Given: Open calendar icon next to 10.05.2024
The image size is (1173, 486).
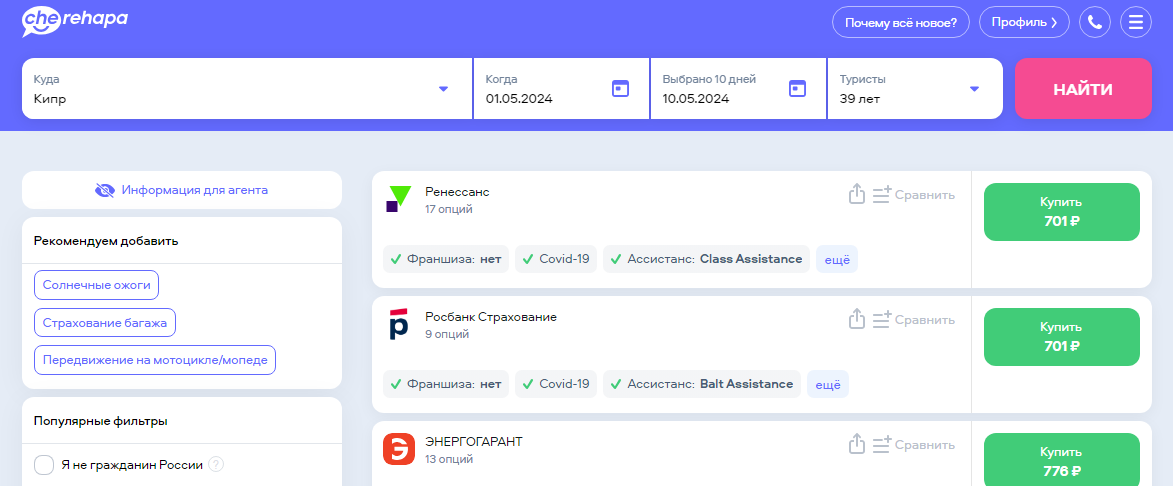Looking at the screenshot, I should [x=797, y=88].
